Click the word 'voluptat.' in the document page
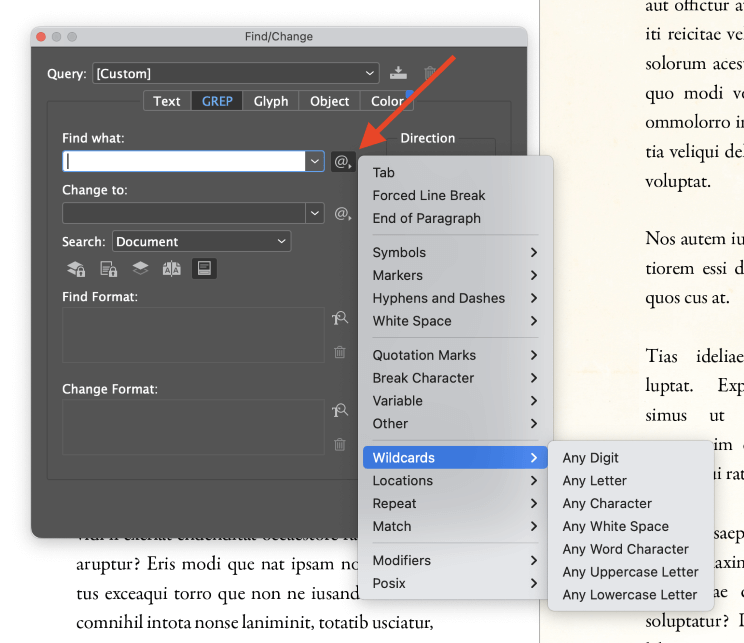744x643 pixels. point(678,182)
